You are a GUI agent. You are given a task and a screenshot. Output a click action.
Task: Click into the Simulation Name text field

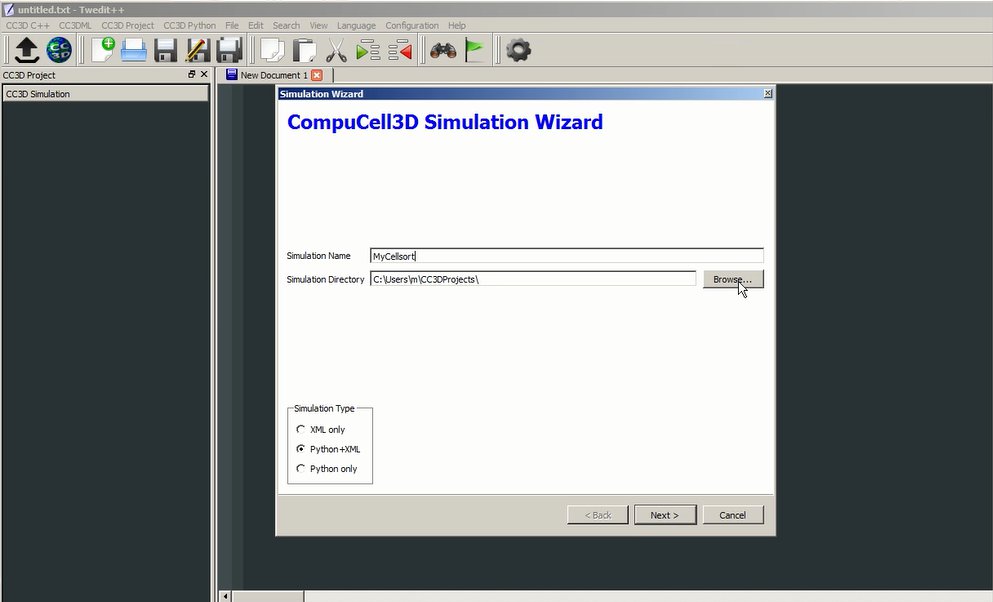566,256
